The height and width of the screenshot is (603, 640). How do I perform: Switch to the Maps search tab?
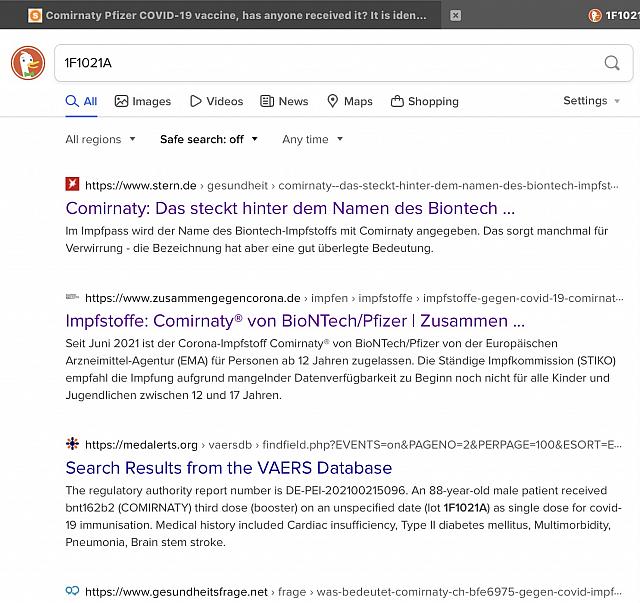[x=349, y=101]
